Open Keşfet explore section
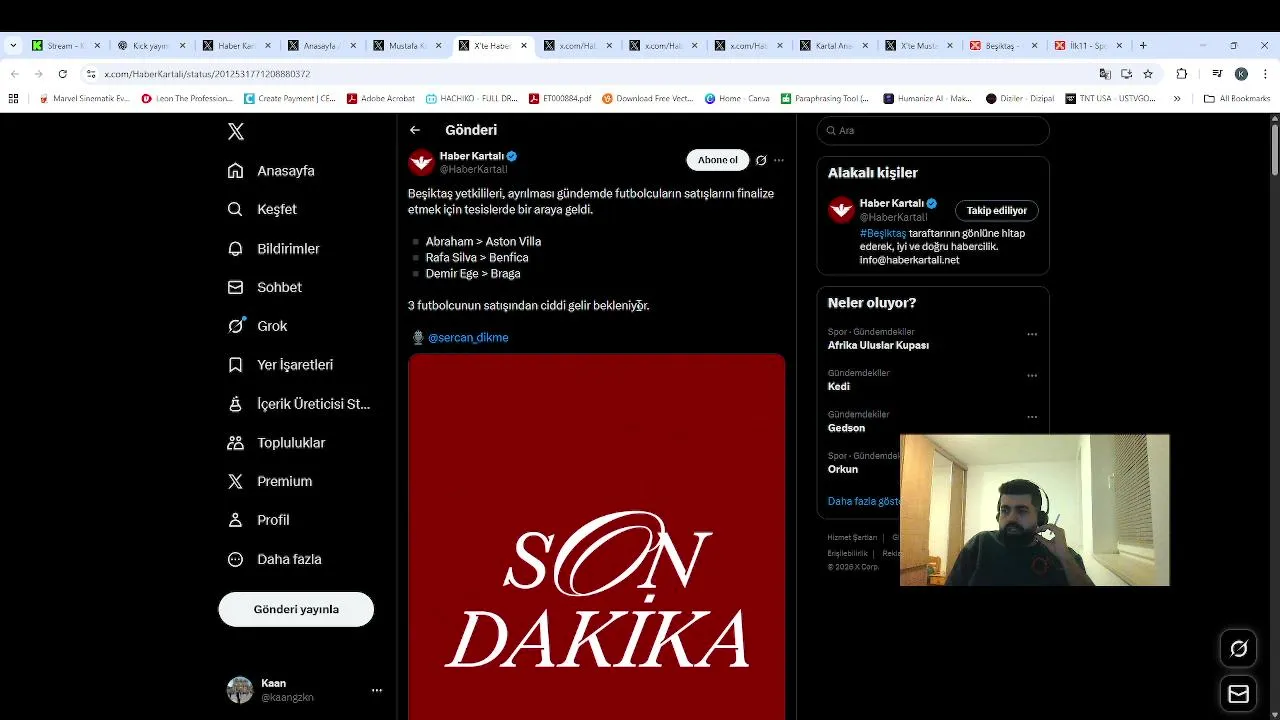 (262, 209)
